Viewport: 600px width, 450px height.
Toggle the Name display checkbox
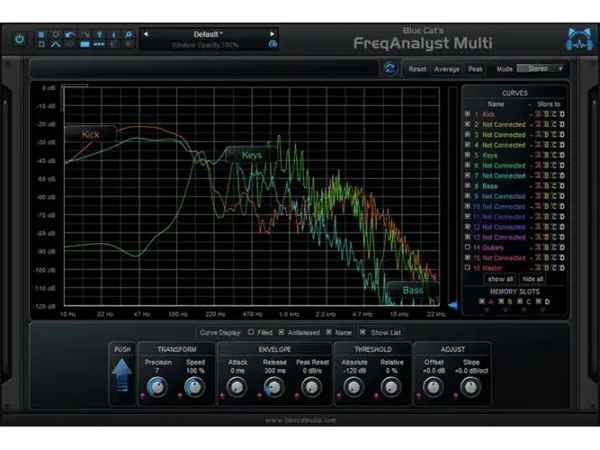point(329,332)
